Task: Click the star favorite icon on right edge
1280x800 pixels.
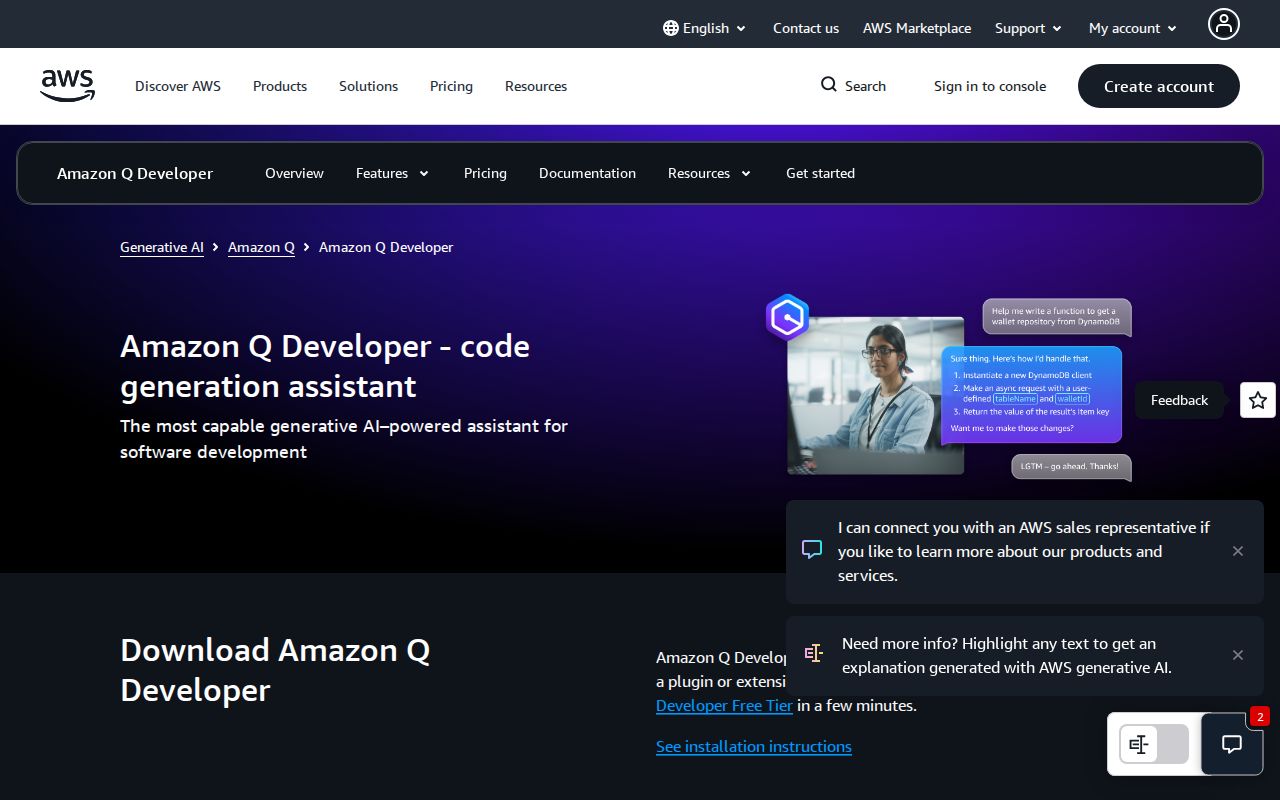Action: (1257, 400)
